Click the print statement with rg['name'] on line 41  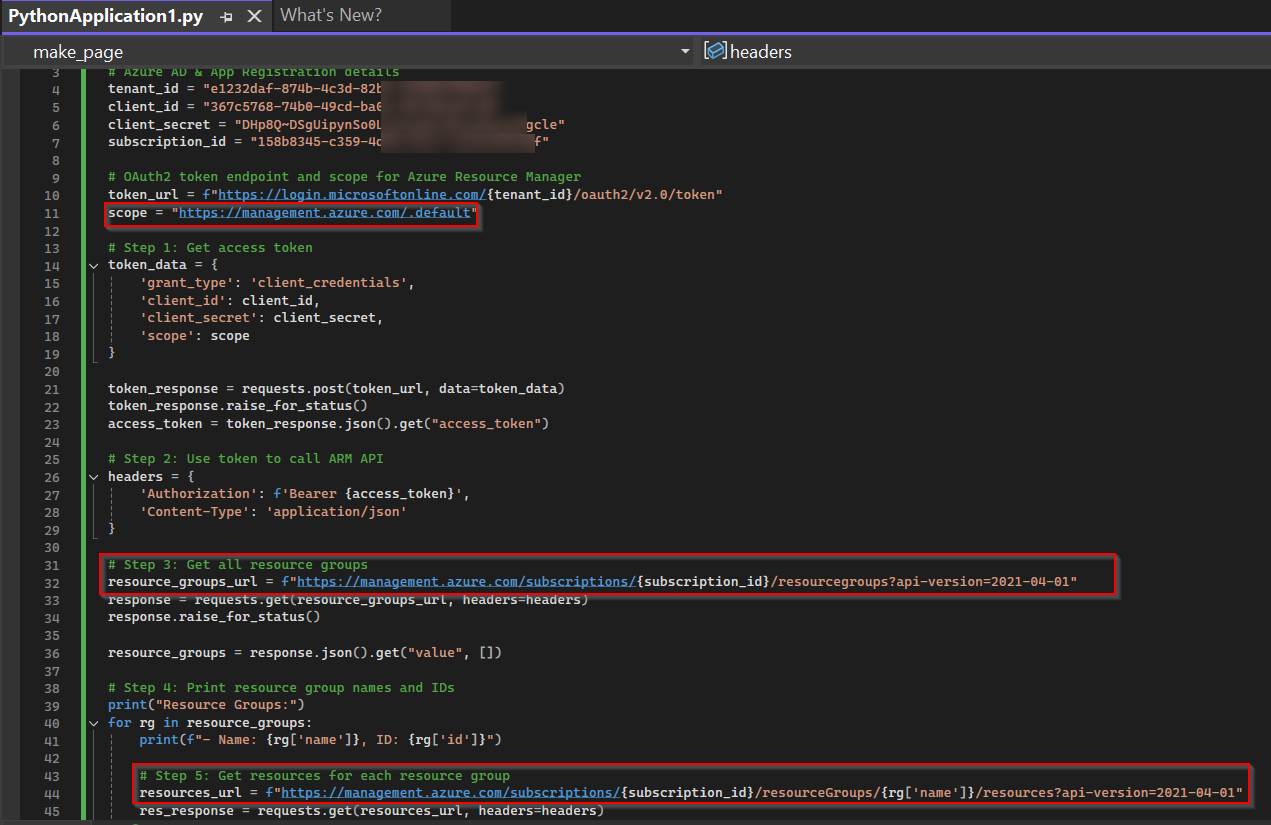coord(320,741)
